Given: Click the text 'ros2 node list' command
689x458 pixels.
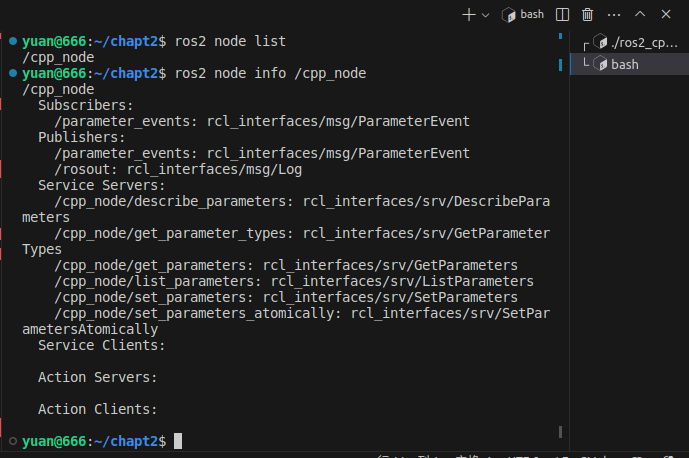Looking at the screenshot, I should [x=230, y=41].
